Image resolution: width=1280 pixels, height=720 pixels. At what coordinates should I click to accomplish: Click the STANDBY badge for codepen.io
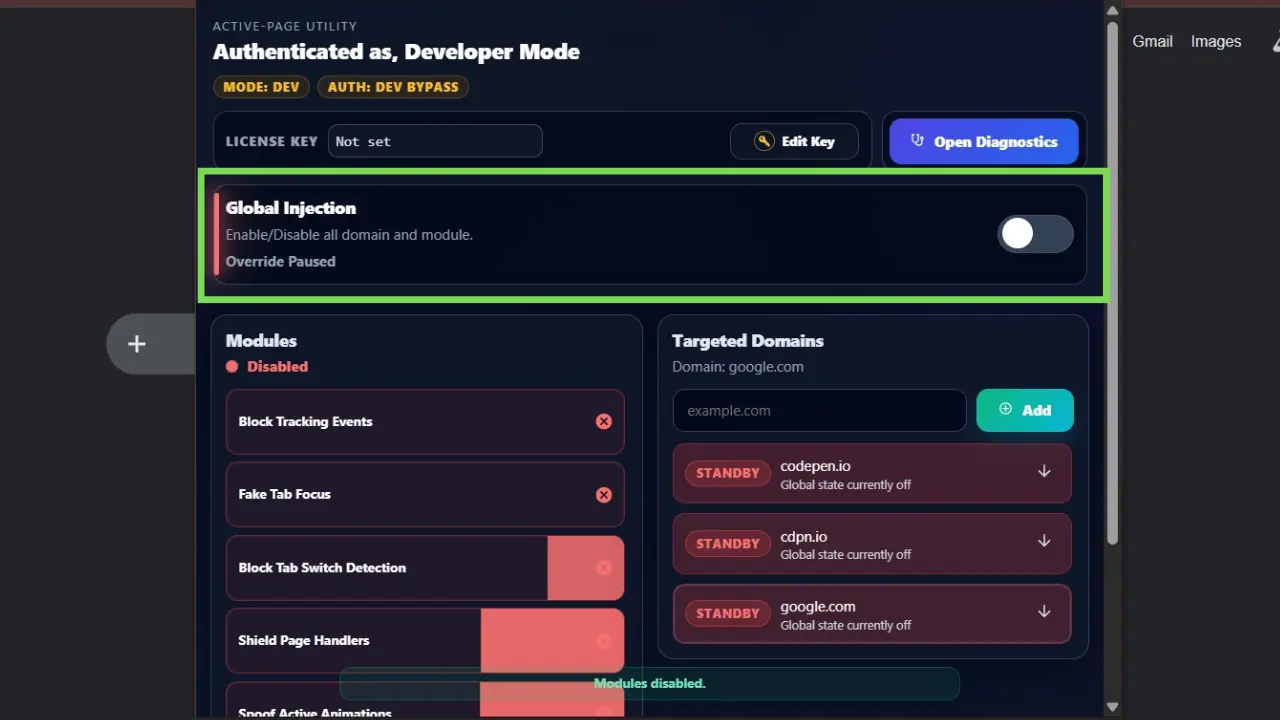point(728,473)
